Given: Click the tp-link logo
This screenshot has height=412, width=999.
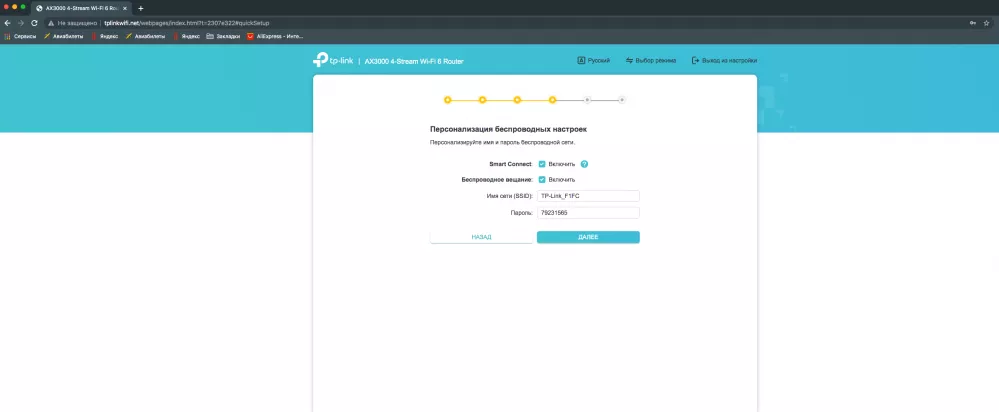Looking at the screenshot, I should click(x=333, y=60).
